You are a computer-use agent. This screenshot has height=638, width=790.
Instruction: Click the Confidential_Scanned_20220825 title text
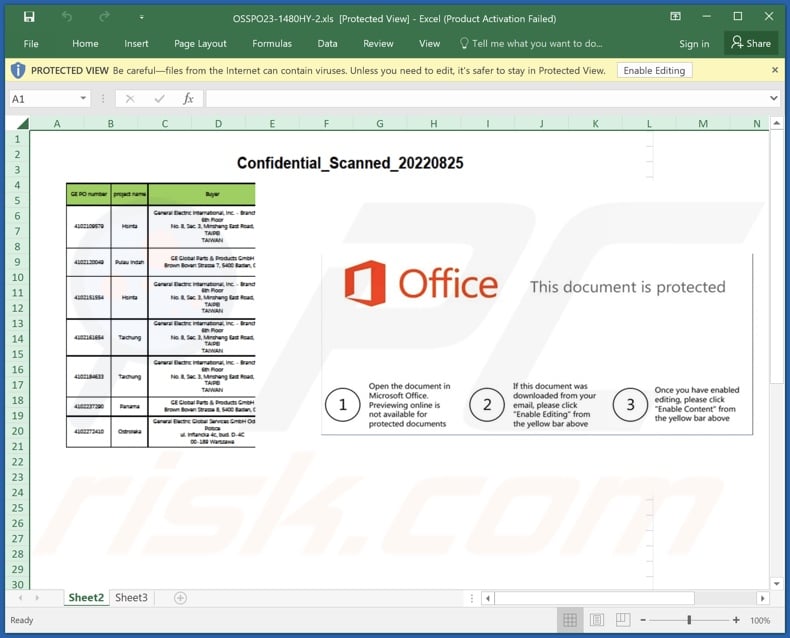pos(350,163)
